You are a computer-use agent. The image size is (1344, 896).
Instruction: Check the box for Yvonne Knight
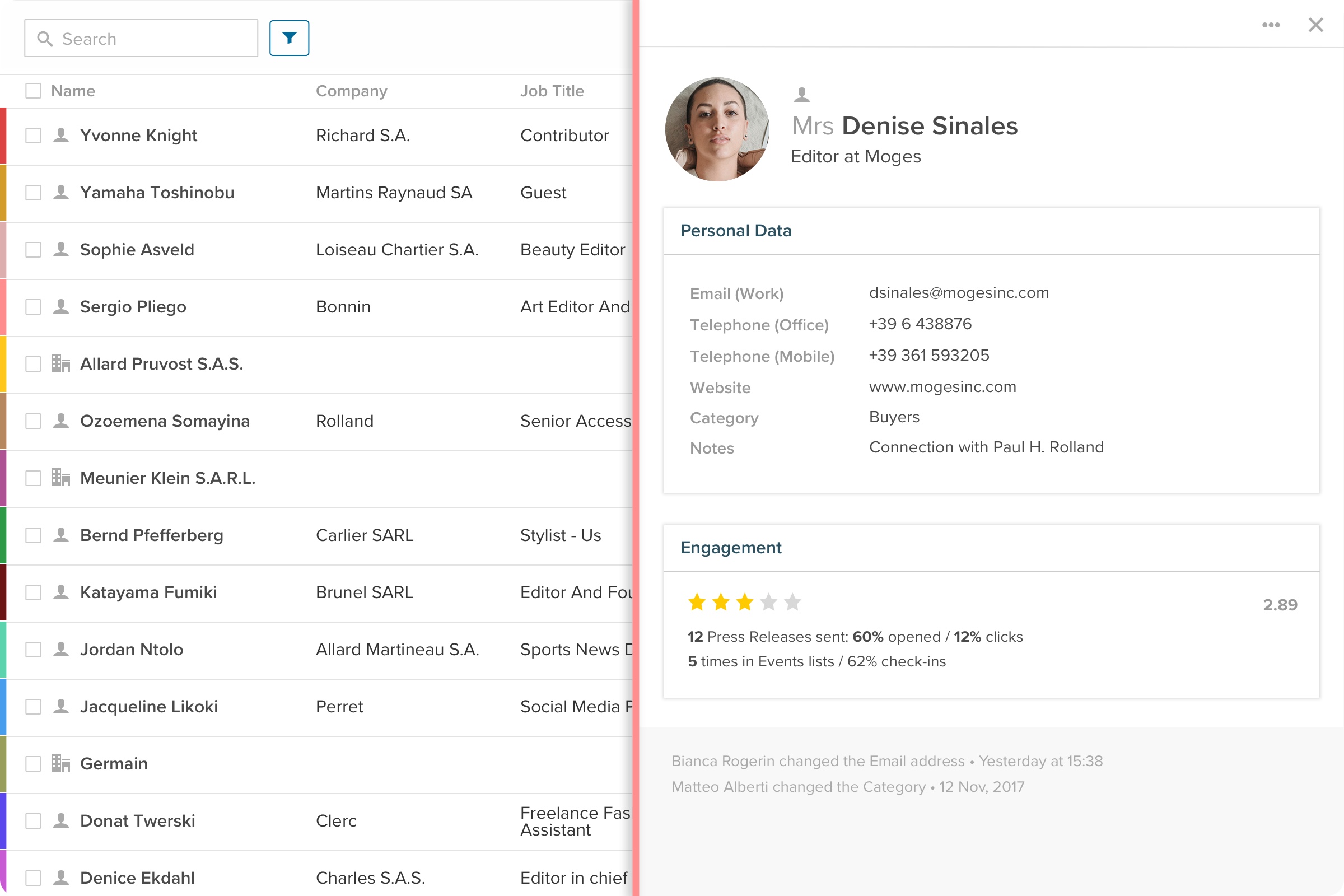pos(33,136)
